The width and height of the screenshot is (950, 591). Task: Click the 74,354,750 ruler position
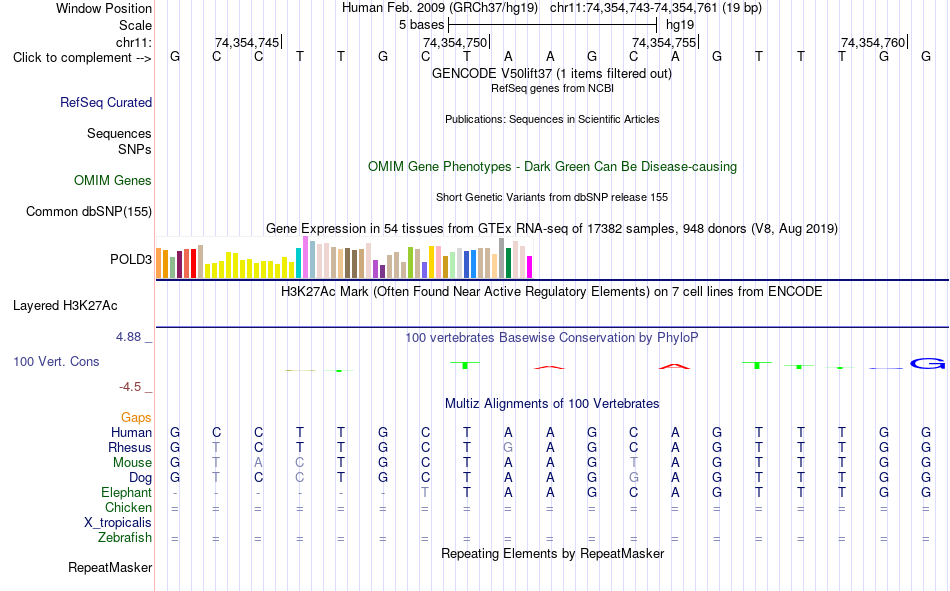point(455,42)
